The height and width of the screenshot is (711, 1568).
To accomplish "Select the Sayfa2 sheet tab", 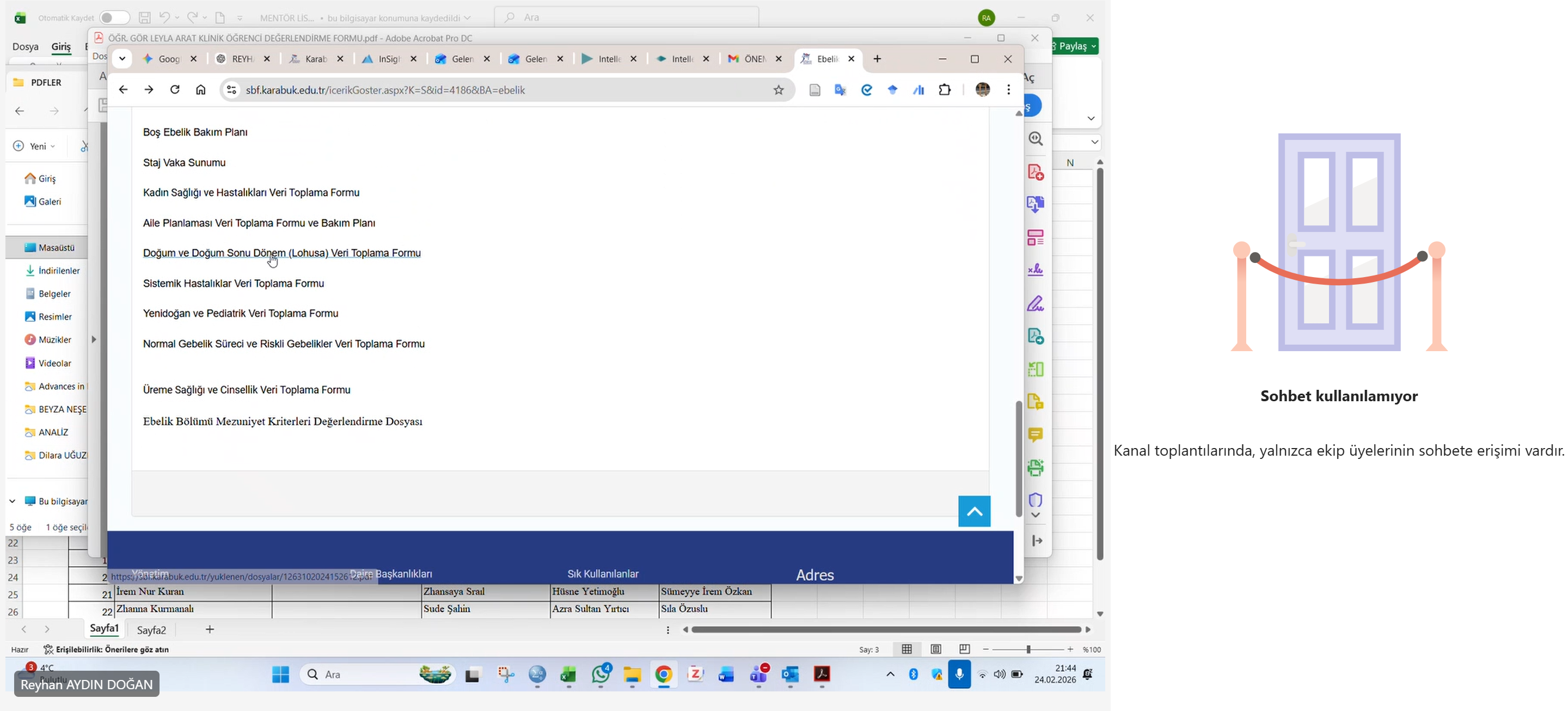I will (x=151, y=630).
